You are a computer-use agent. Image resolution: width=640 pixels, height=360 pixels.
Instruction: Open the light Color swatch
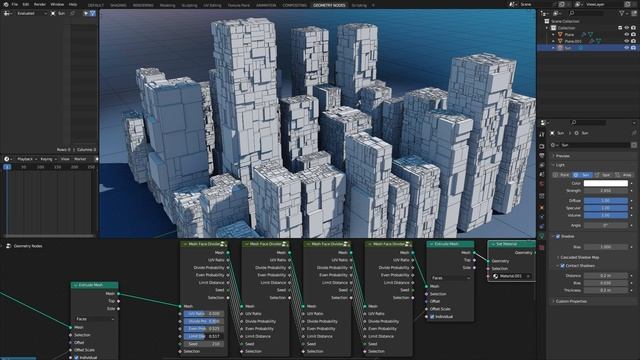[x=606, y=183]
